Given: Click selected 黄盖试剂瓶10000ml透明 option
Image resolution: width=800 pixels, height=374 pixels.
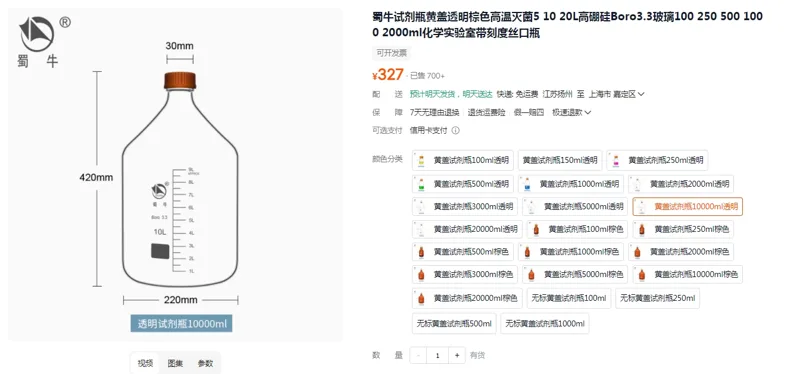Looking at the screenshot, I should tap(688, 207).
